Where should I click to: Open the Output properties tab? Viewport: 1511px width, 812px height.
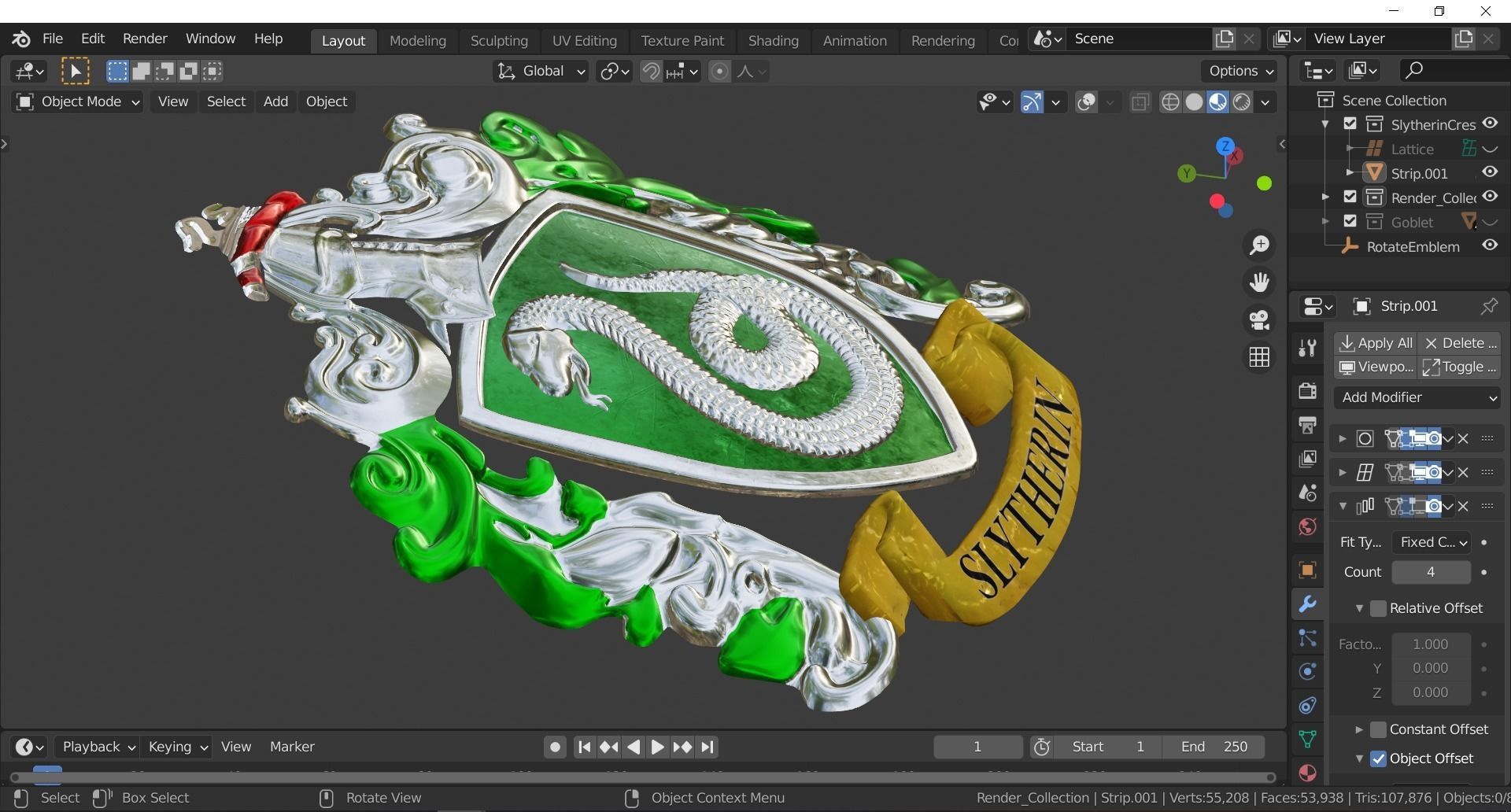pos(1307,425)
